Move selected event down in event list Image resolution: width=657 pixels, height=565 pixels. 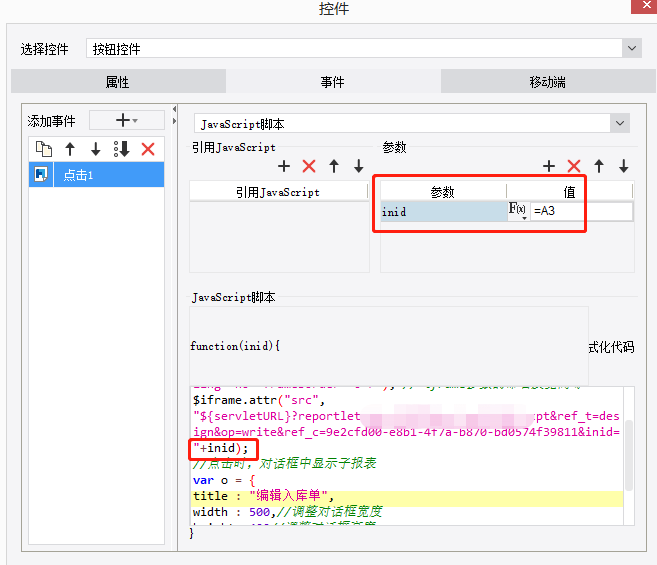point(96,149)
